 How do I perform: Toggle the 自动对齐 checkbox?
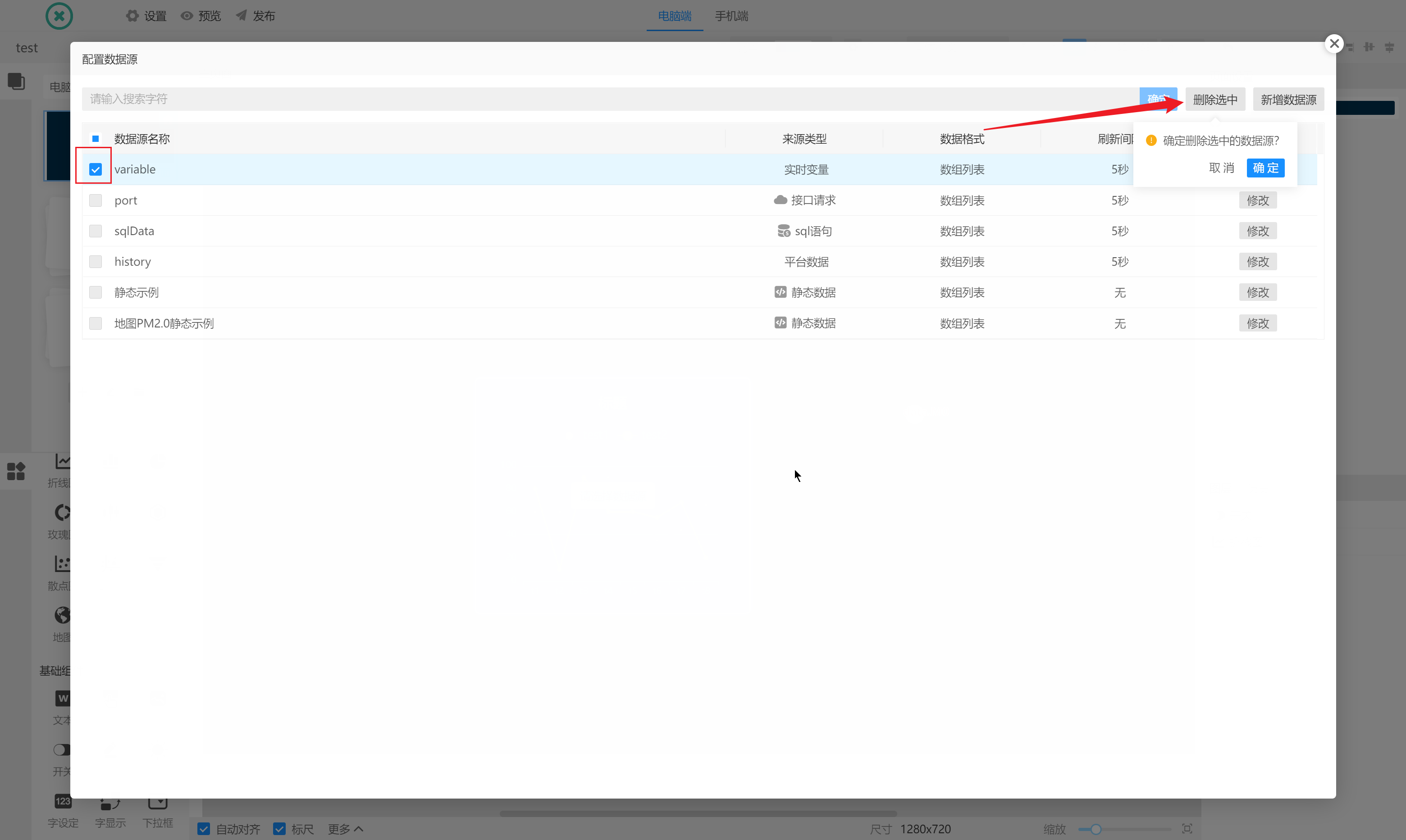point(204,829)
